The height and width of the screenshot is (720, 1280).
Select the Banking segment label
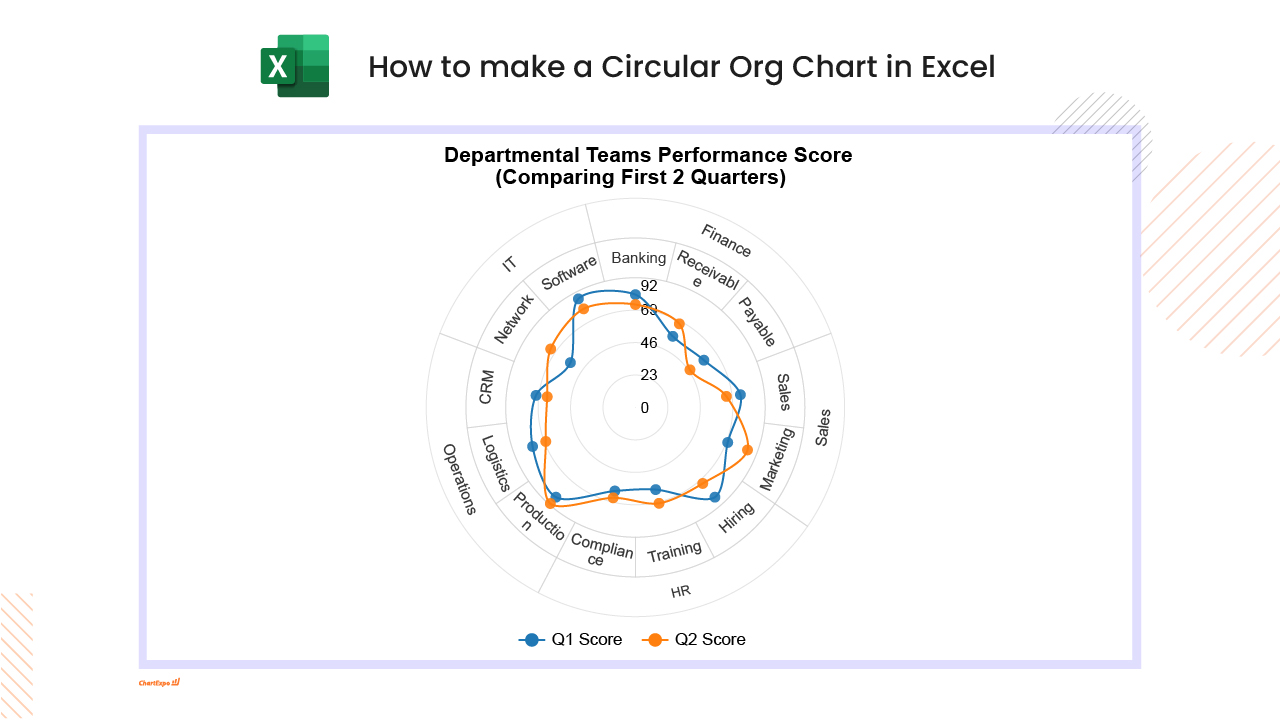[639, 258]
